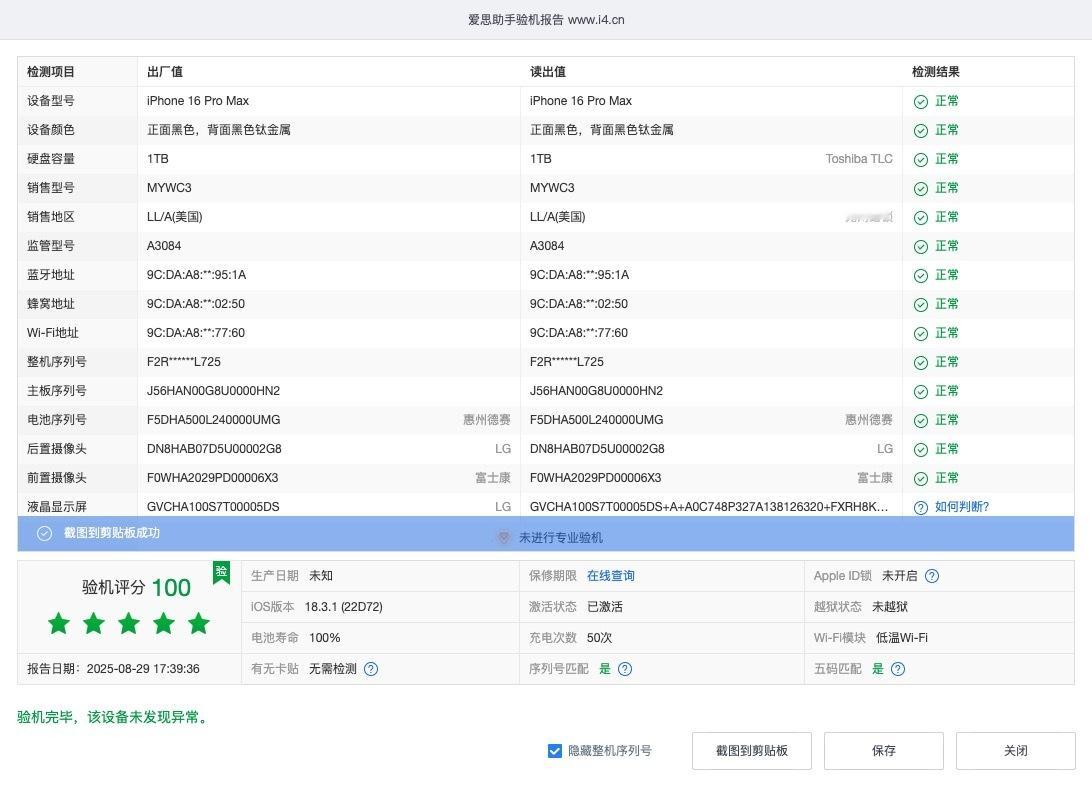Select Wi-Fi模块 value 低温Wi-Fi
The image size is (1092, 786).
point(901,638)
